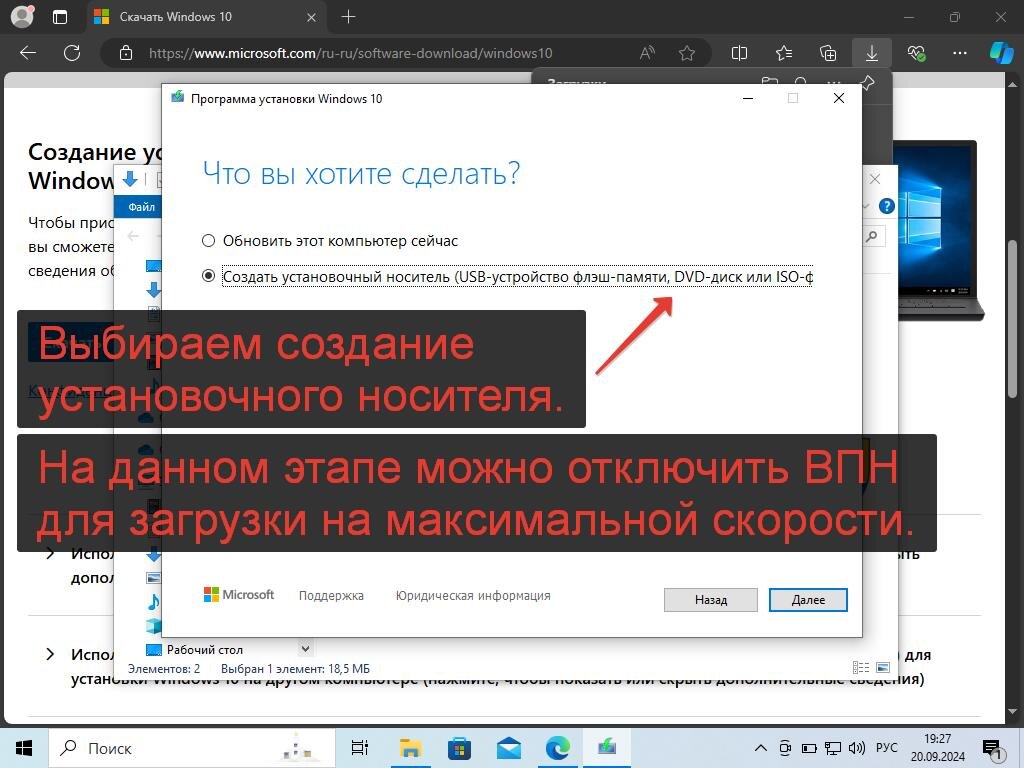Click the Назад button
The width and height of the screenshot is (1024, 768).
tap(711, 600)
